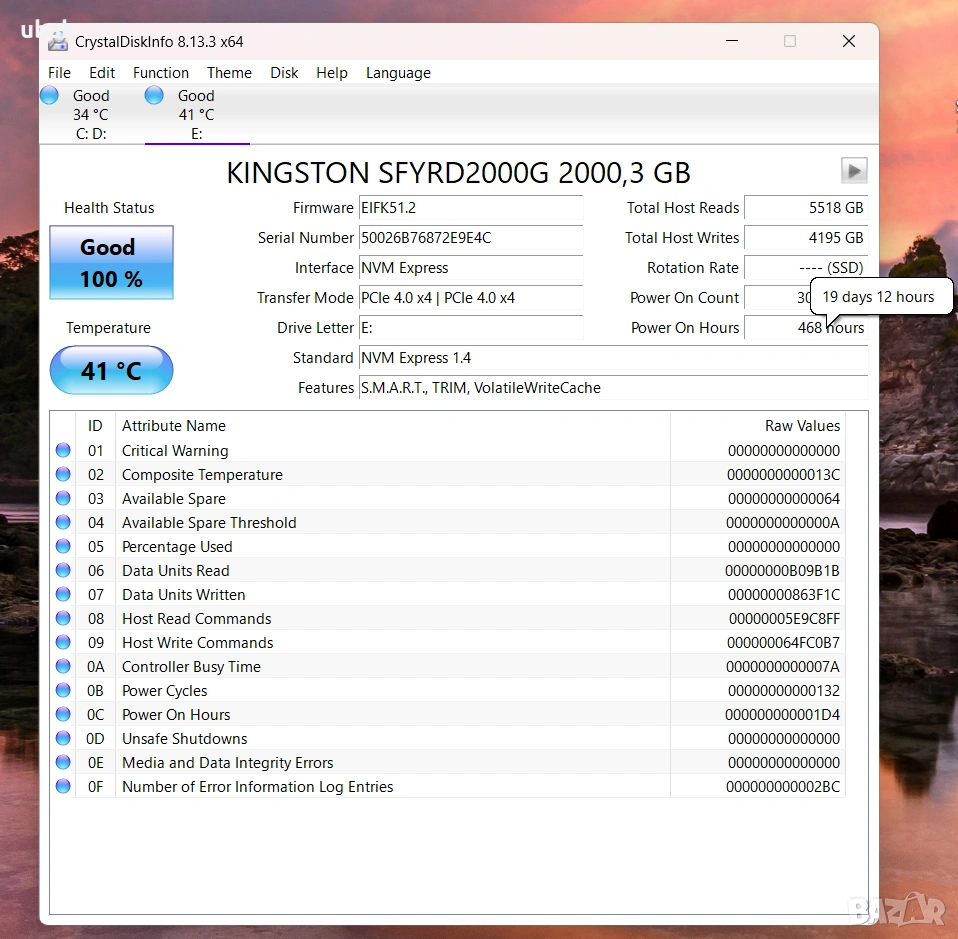Open the Language menu
The width and height of the screenshot is (958, 939).
pos(398,73)
